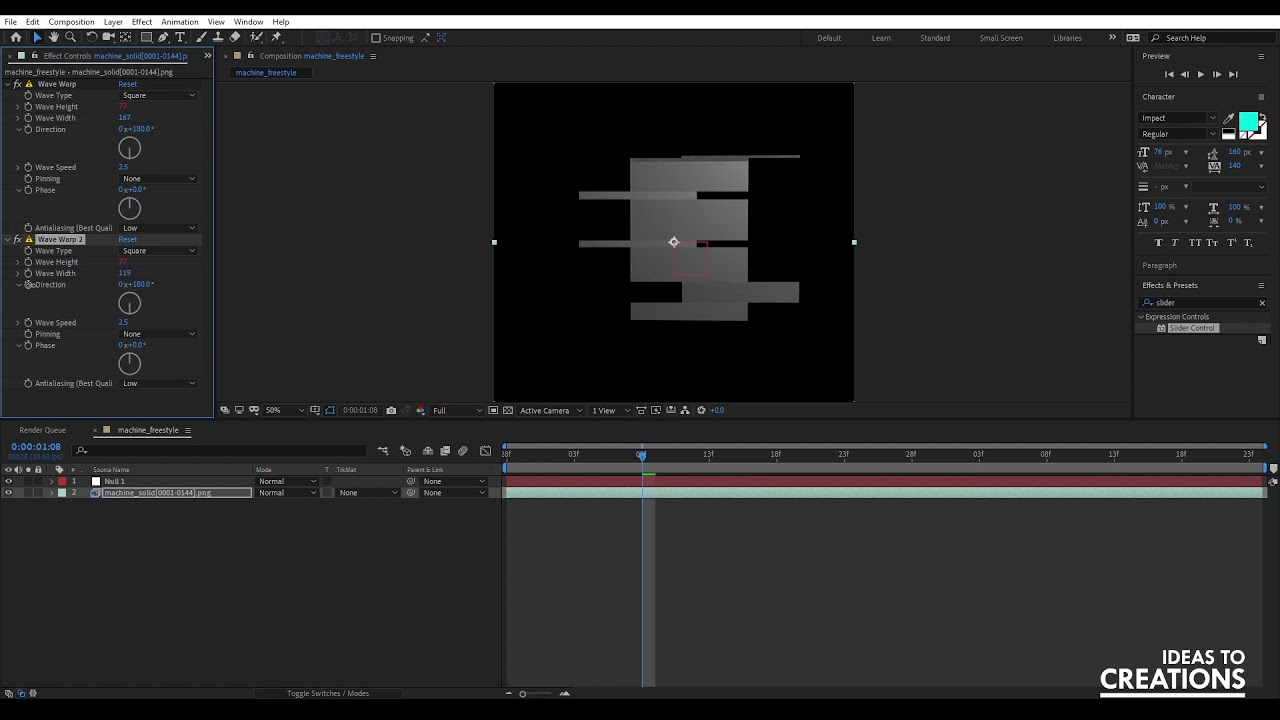Select the Selection arrow tool

click(x=37, y=37)
